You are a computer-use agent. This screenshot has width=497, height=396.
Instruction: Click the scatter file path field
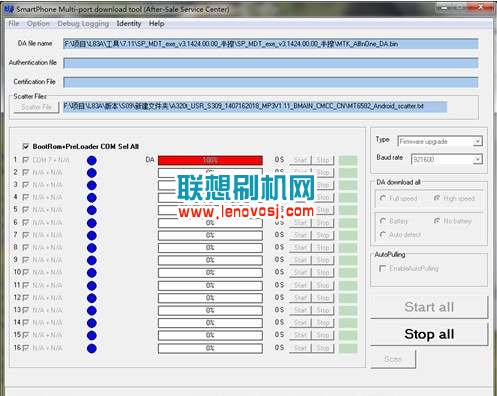click(x=255, y=106)
